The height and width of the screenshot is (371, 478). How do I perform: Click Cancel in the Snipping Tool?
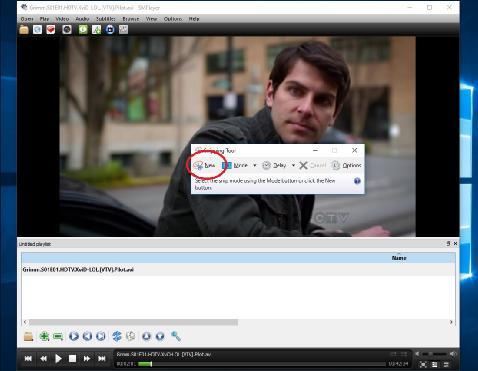pyautogui.click(x=313, y=165)
